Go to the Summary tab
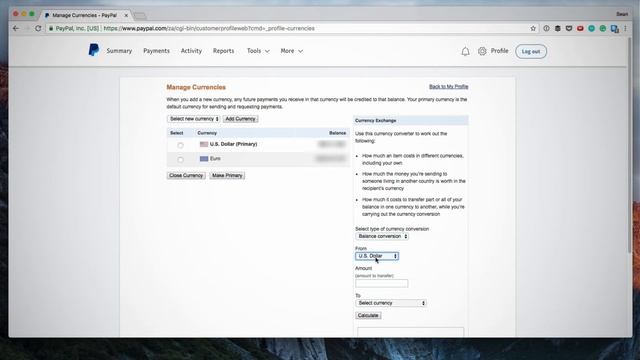Viewport: 640px width, 360px height. tap(119, 51)
